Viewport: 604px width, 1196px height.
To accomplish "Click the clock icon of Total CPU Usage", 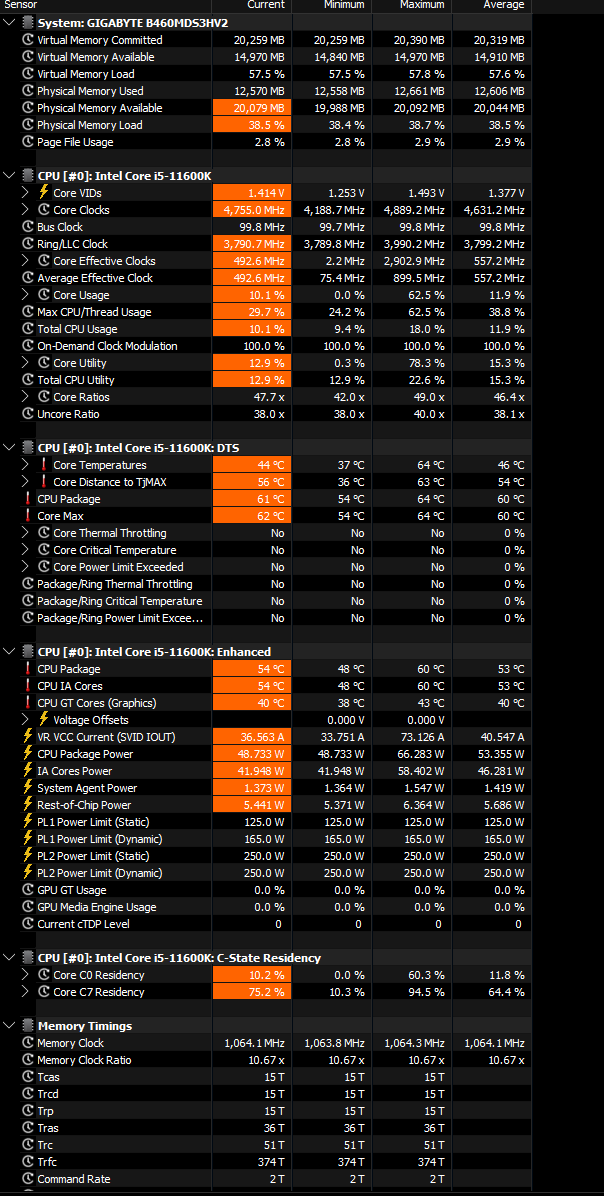I will click(27, 329).
